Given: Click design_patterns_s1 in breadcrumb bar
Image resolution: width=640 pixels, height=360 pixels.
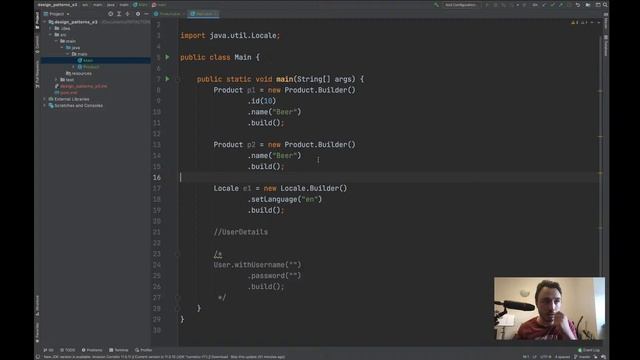Looking at the screenshot, I should [x=57, y=5].
